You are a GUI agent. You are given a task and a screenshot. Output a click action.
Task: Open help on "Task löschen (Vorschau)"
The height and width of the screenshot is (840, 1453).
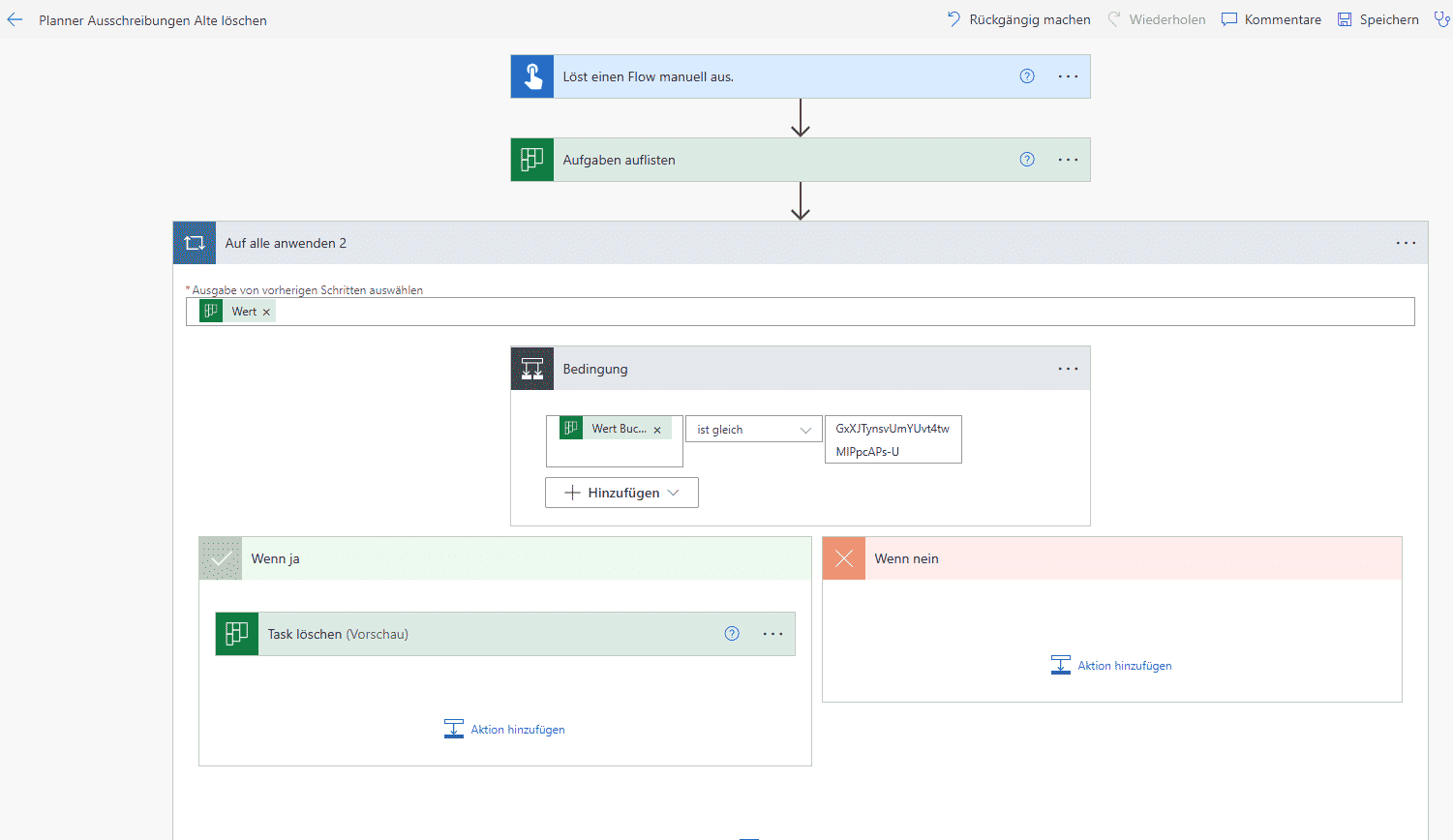click(731, 633)
